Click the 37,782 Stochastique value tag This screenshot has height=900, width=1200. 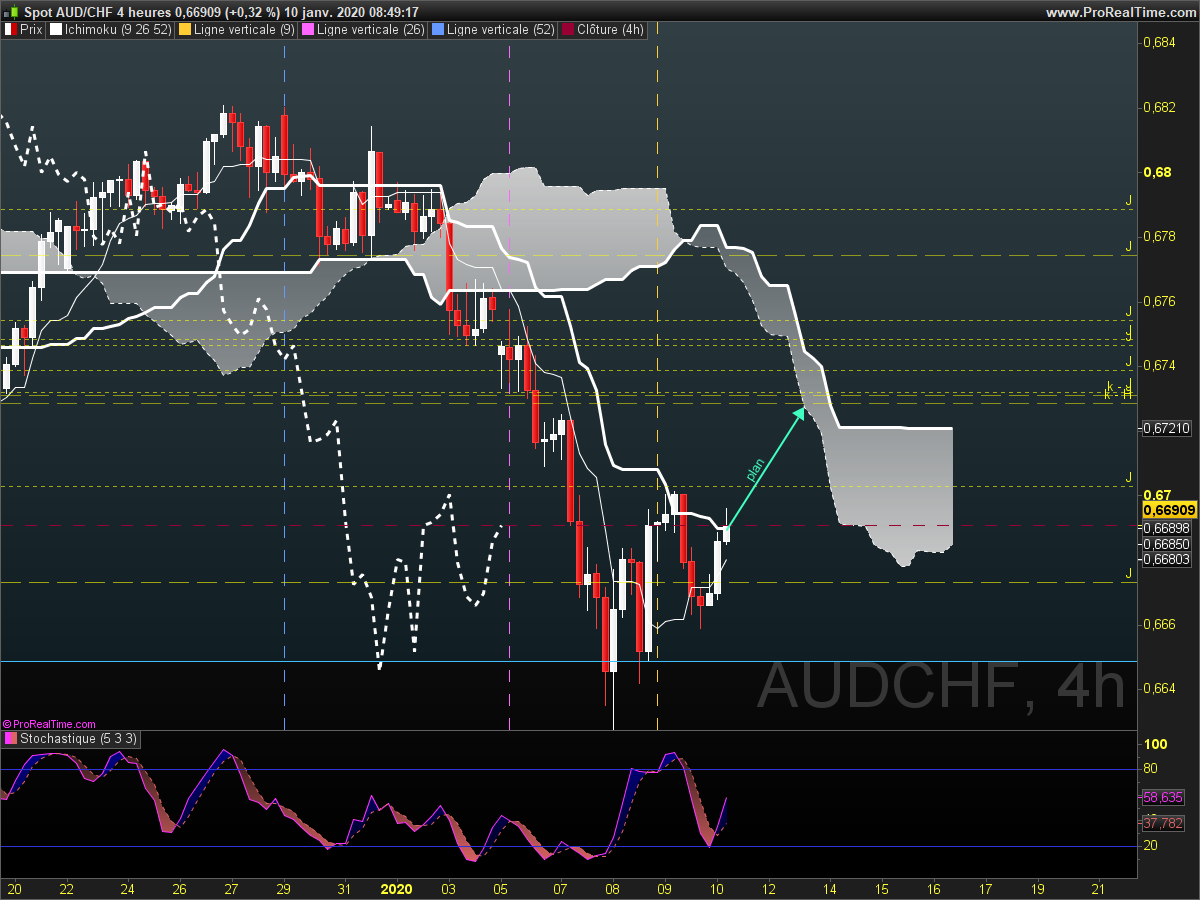[1163, 823]
